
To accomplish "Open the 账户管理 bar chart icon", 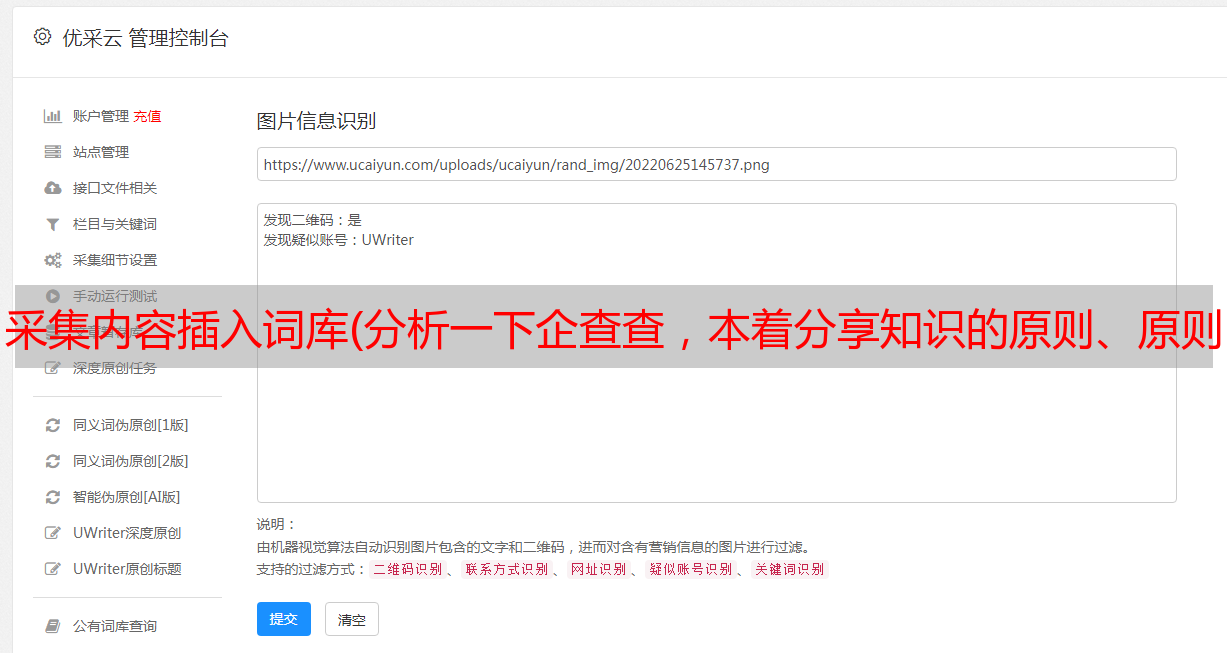I will (x=53, y=116).
